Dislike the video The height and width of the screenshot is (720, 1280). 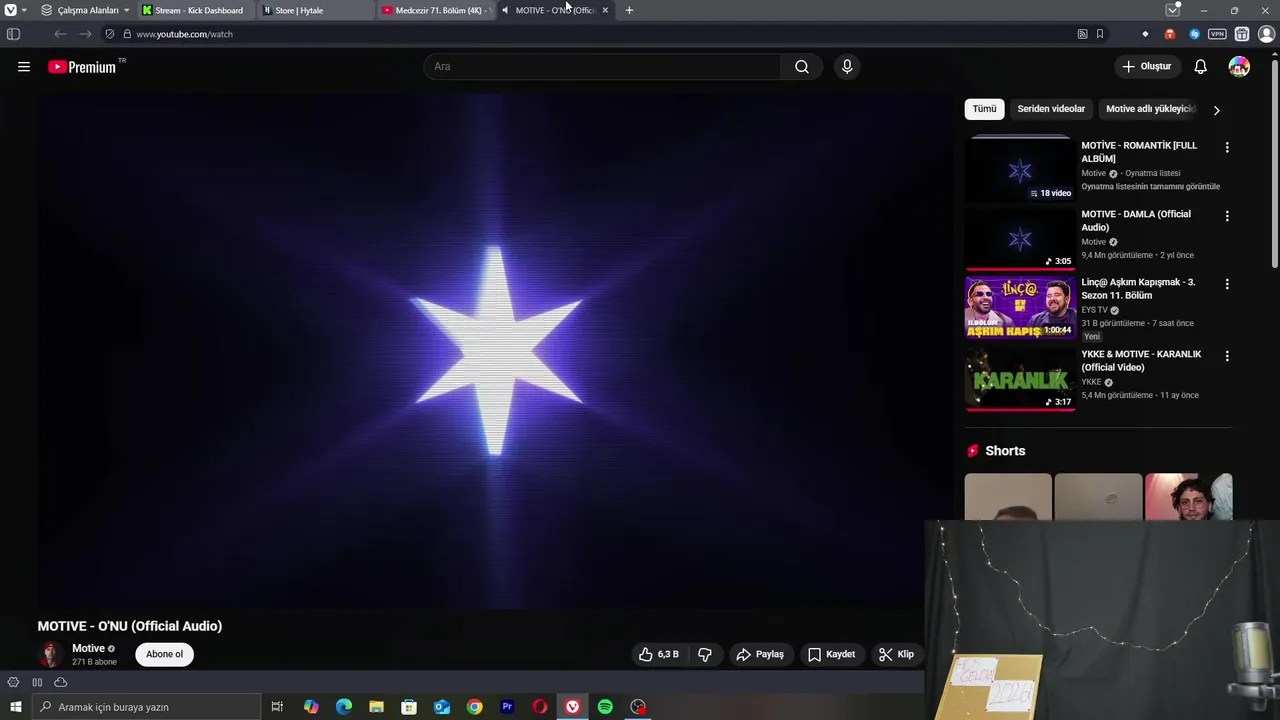coord(705,654)
